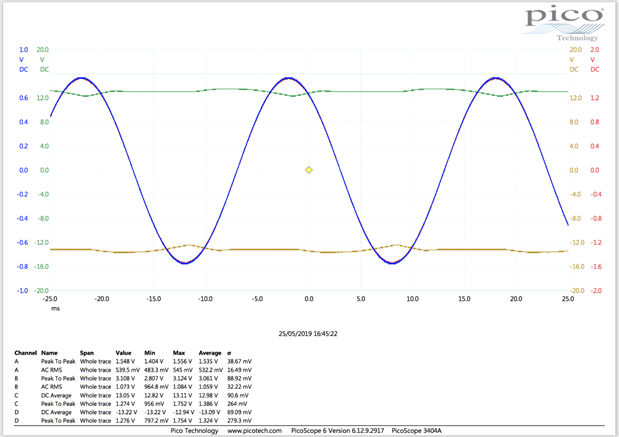The image size is (619, 437).
Task: Click the green channel B DC coupling label
Action: pos(43,70)
